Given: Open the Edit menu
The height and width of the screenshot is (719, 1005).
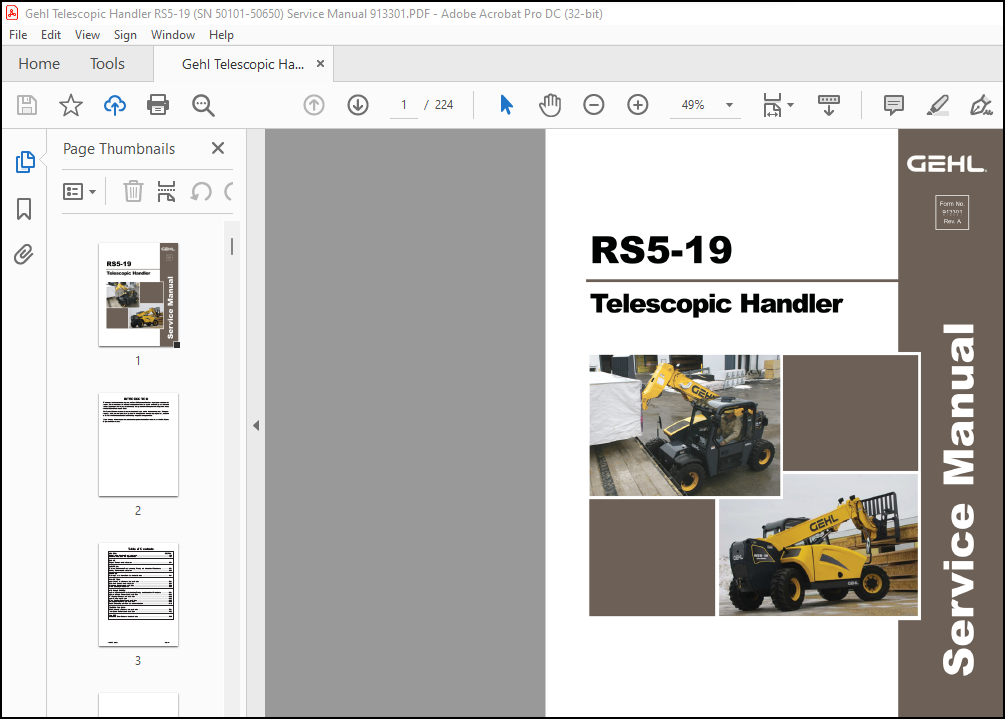Looking at the screenshot, I should tap(51, 35).
